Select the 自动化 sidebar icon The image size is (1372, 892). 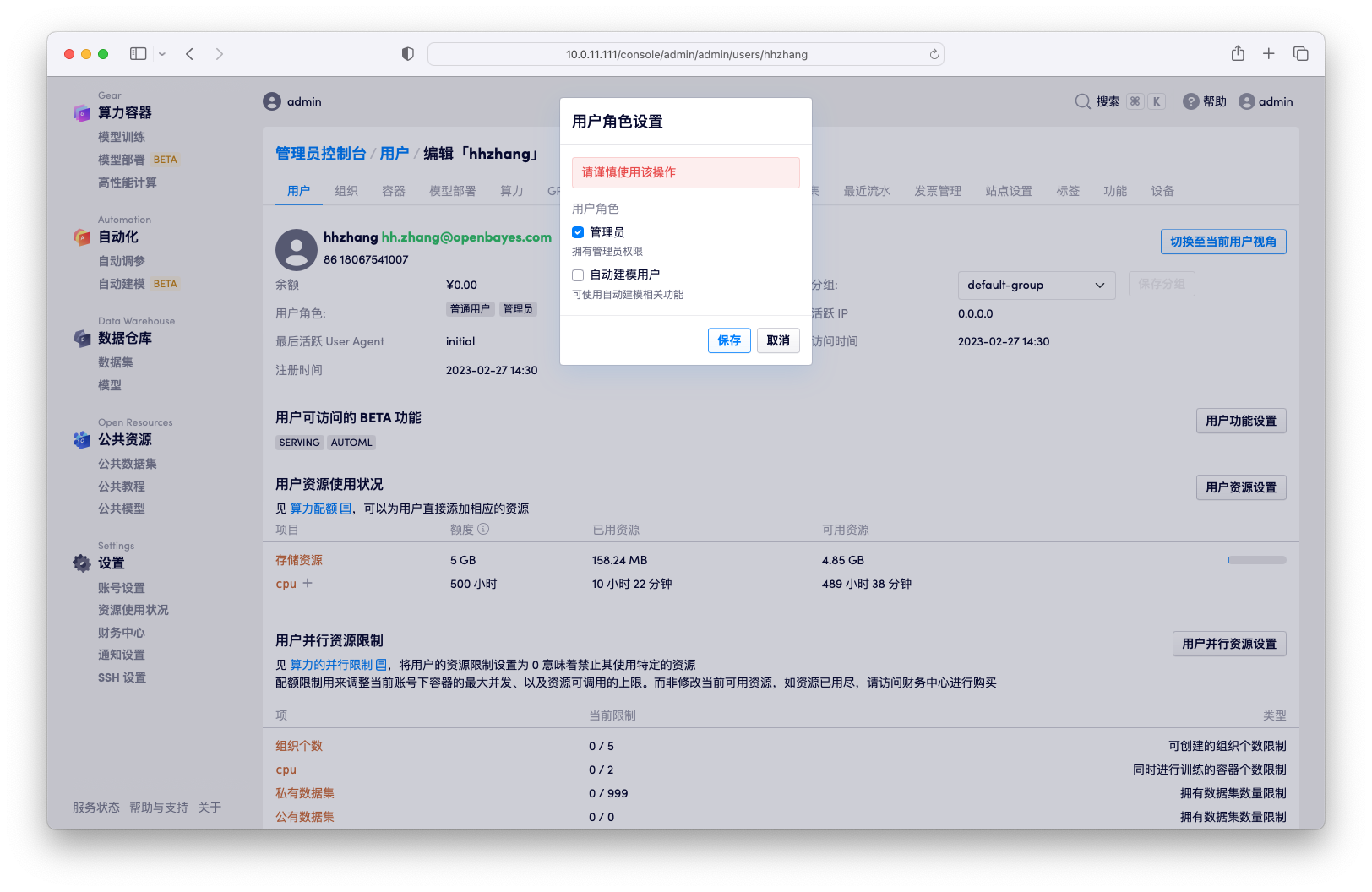[x=82, y=237]
